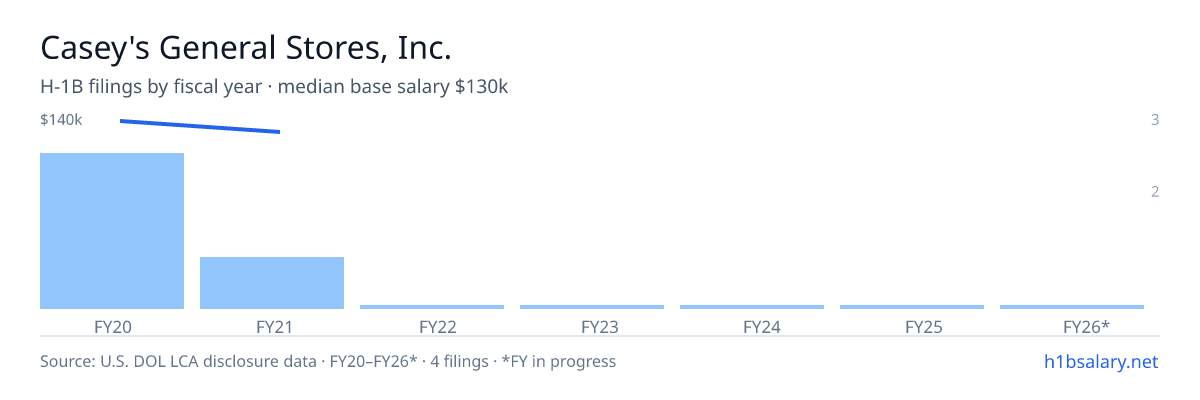This screenshot has width=1200, height=400.
Task: Click the source DOL LCA disclosure text
Action: tap(328, 361)
